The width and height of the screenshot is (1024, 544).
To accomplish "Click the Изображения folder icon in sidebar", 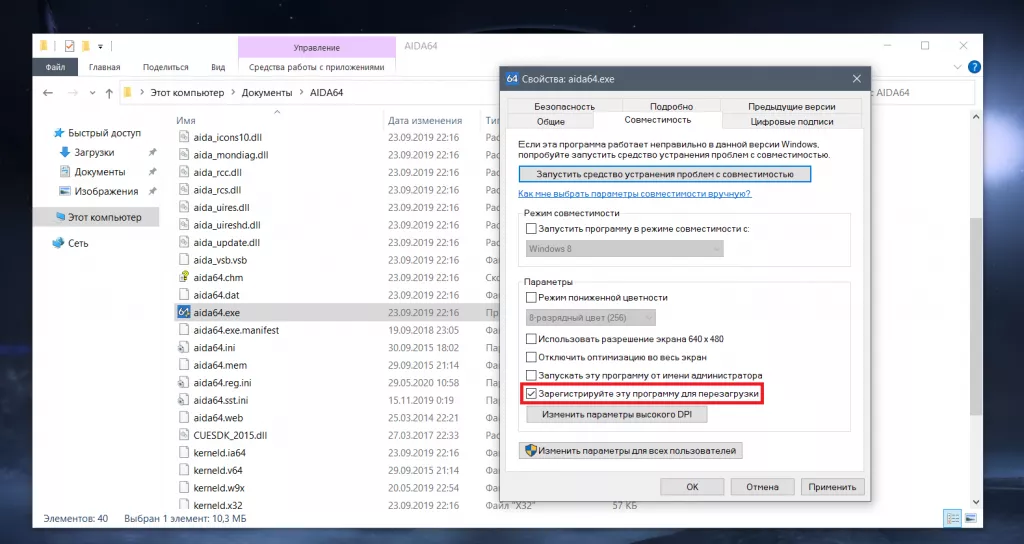I will 64,191.
